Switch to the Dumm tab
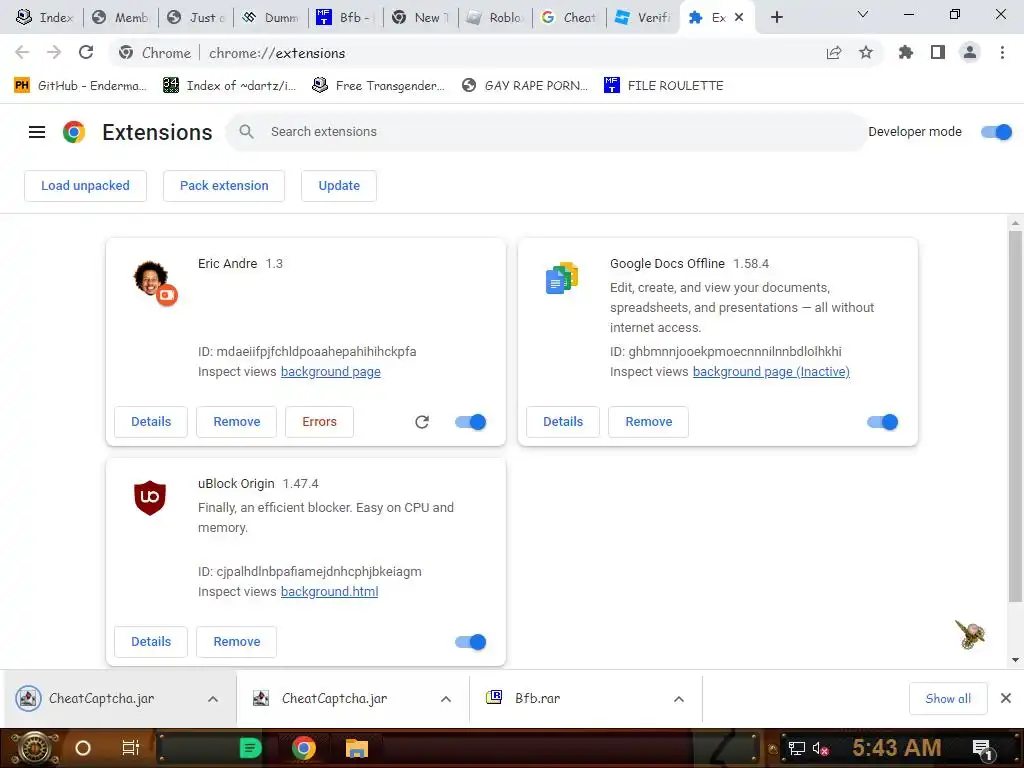Image resolution: width=1024 pixels, height=768 pixels. point(271,18)
